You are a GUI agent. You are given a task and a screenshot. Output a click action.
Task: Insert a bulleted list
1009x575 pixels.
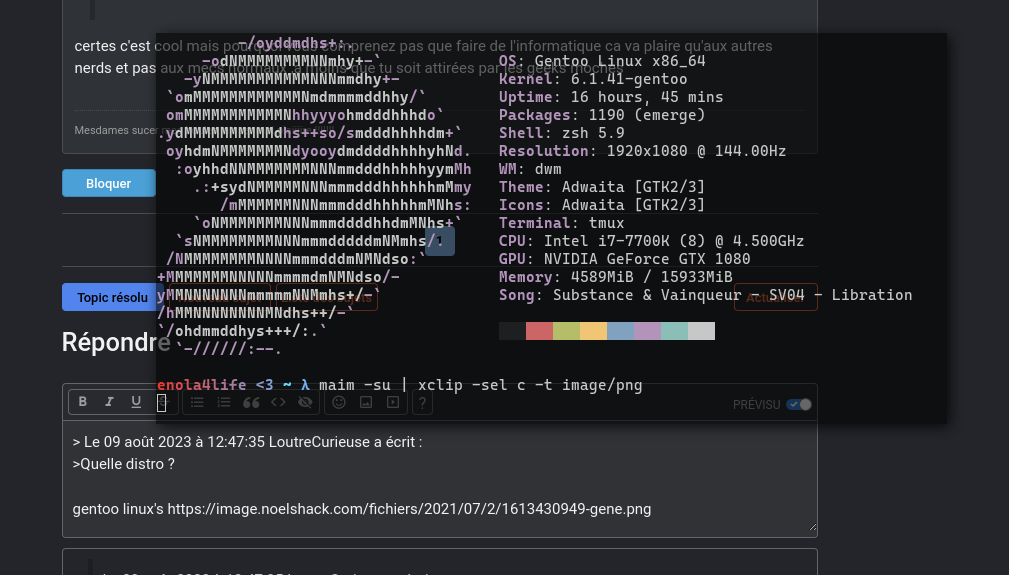pos(197,403)
